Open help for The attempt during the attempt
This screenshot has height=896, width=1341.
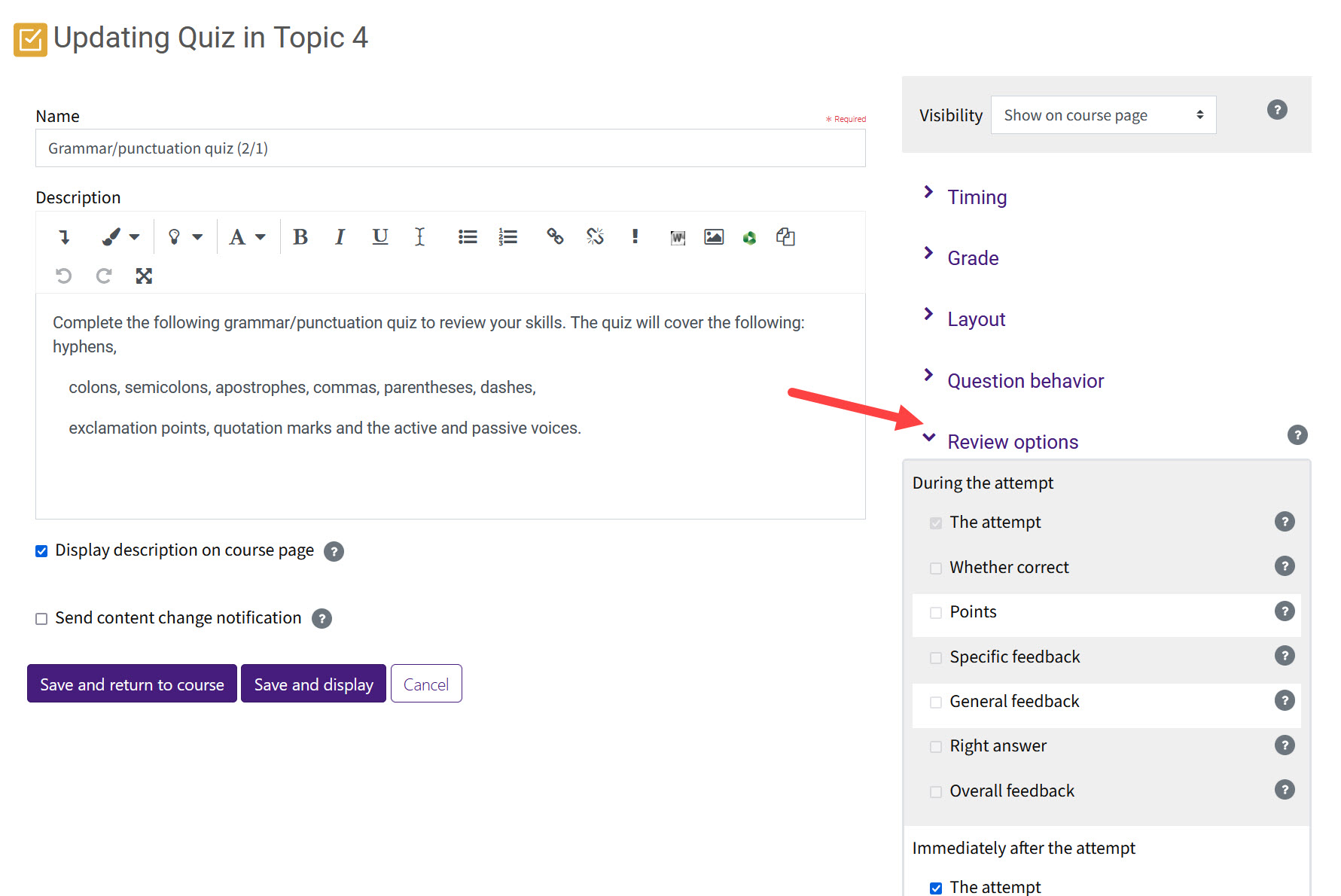1285,522
